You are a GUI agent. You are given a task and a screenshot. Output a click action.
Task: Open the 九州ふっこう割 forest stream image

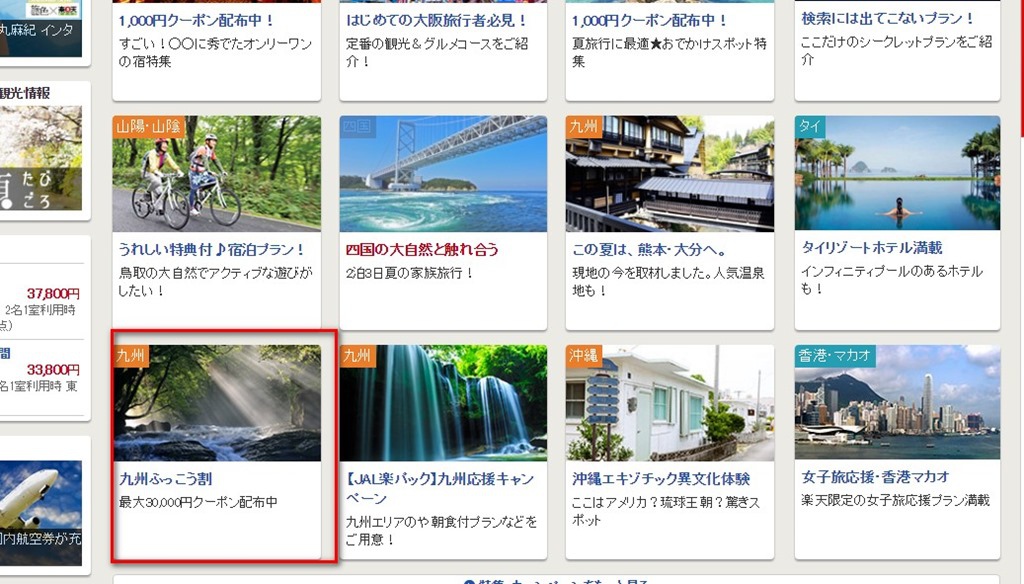coord(216,403)
